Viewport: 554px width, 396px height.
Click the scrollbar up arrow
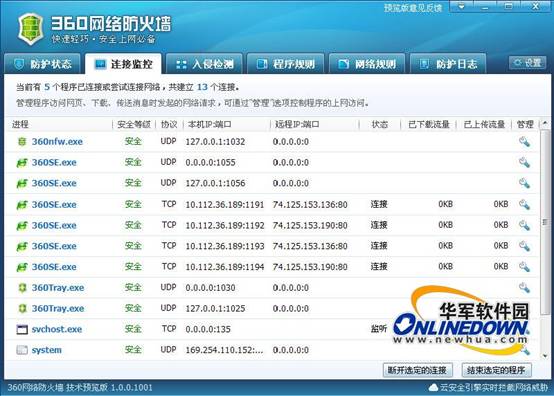coord(545,123)
